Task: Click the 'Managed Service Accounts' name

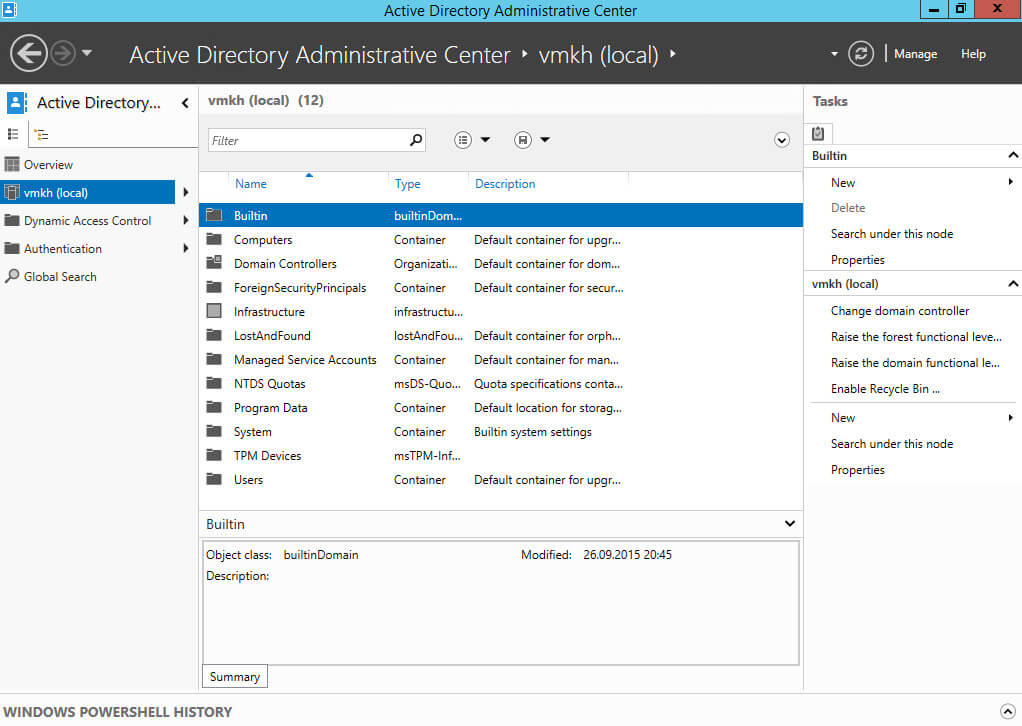Action: pos(305,360)
